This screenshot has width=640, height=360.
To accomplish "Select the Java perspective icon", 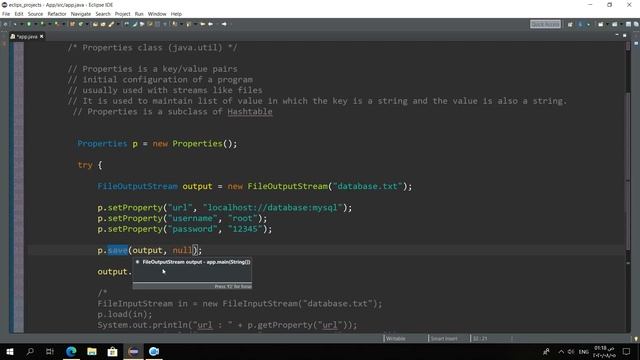I will [580, 24].
